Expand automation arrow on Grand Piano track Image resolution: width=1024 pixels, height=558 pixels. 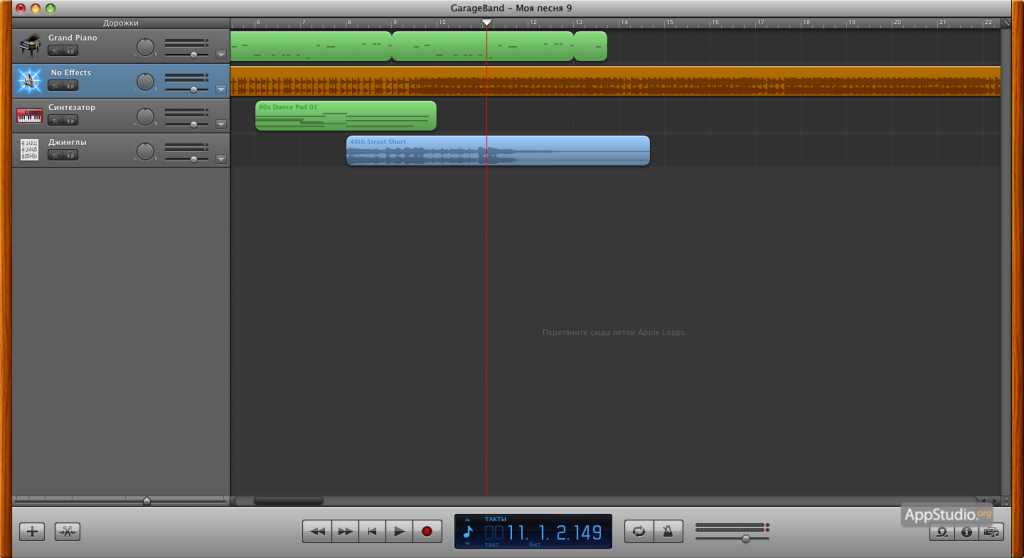221,54
